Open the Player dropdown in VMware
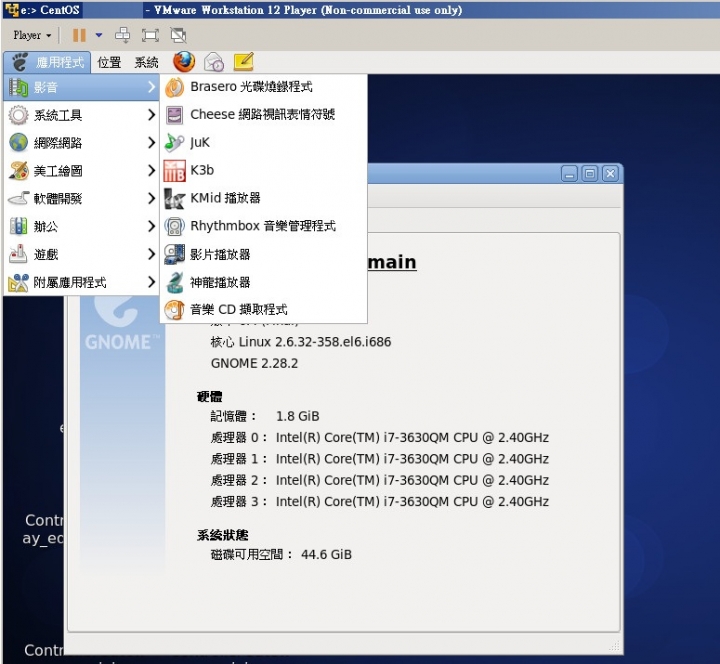The width and height of the screenshot is (720, 664). pos(32,35)
